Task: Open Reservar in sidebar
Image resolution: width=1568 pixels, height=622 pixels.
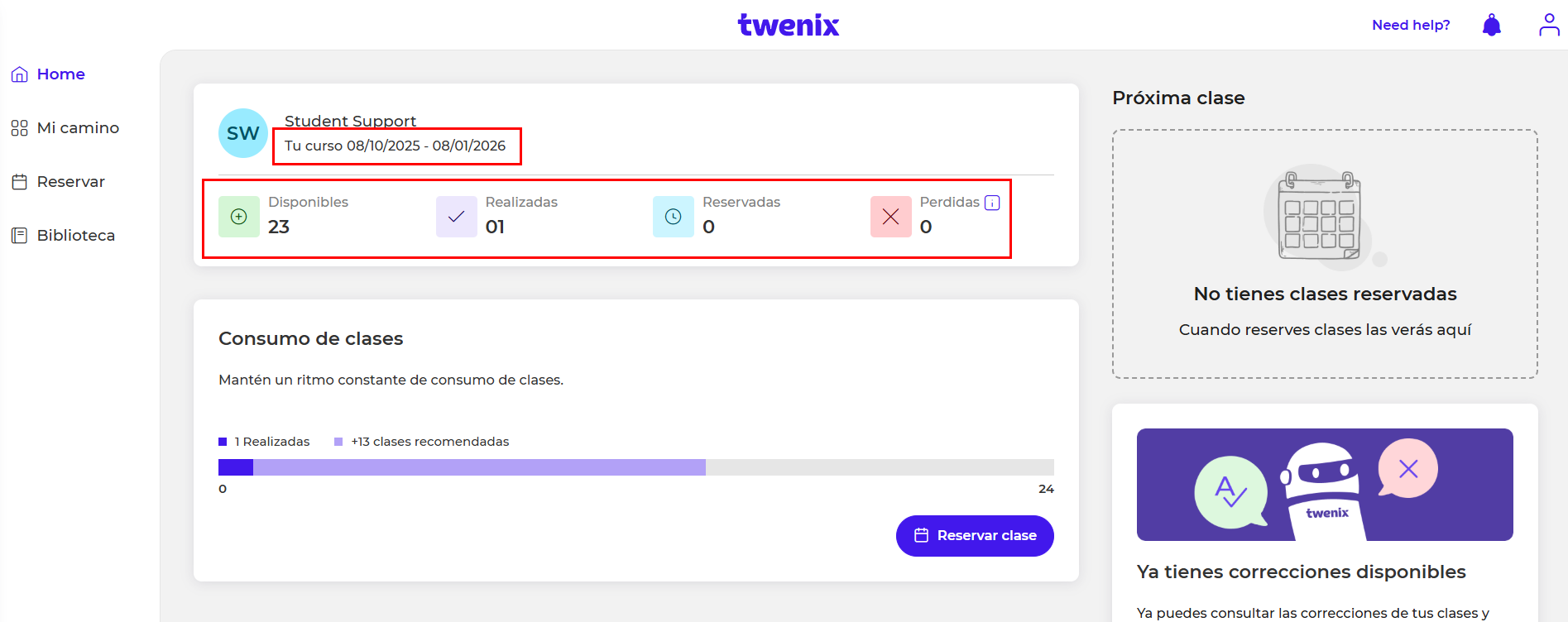Action: click(x=70, y=182)
